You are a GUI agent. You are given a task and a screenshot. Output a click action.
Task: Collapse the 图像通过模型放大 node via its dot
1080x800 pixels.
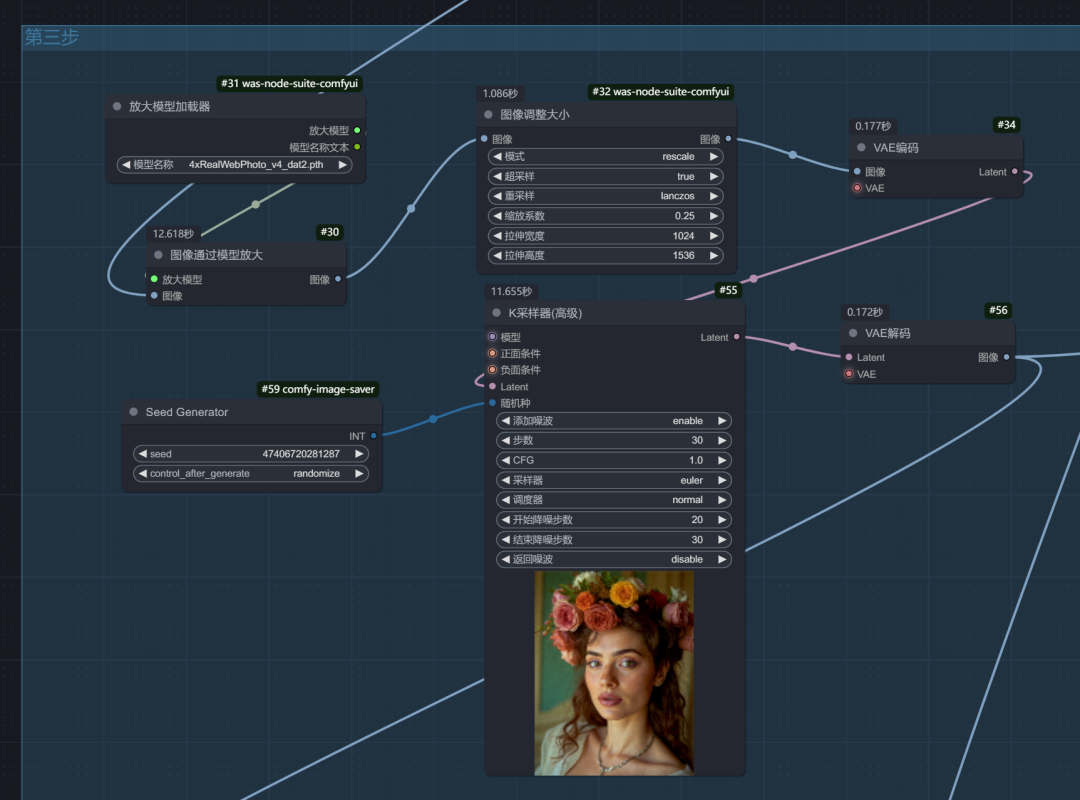pyautogui.click(x=158, y=255)
